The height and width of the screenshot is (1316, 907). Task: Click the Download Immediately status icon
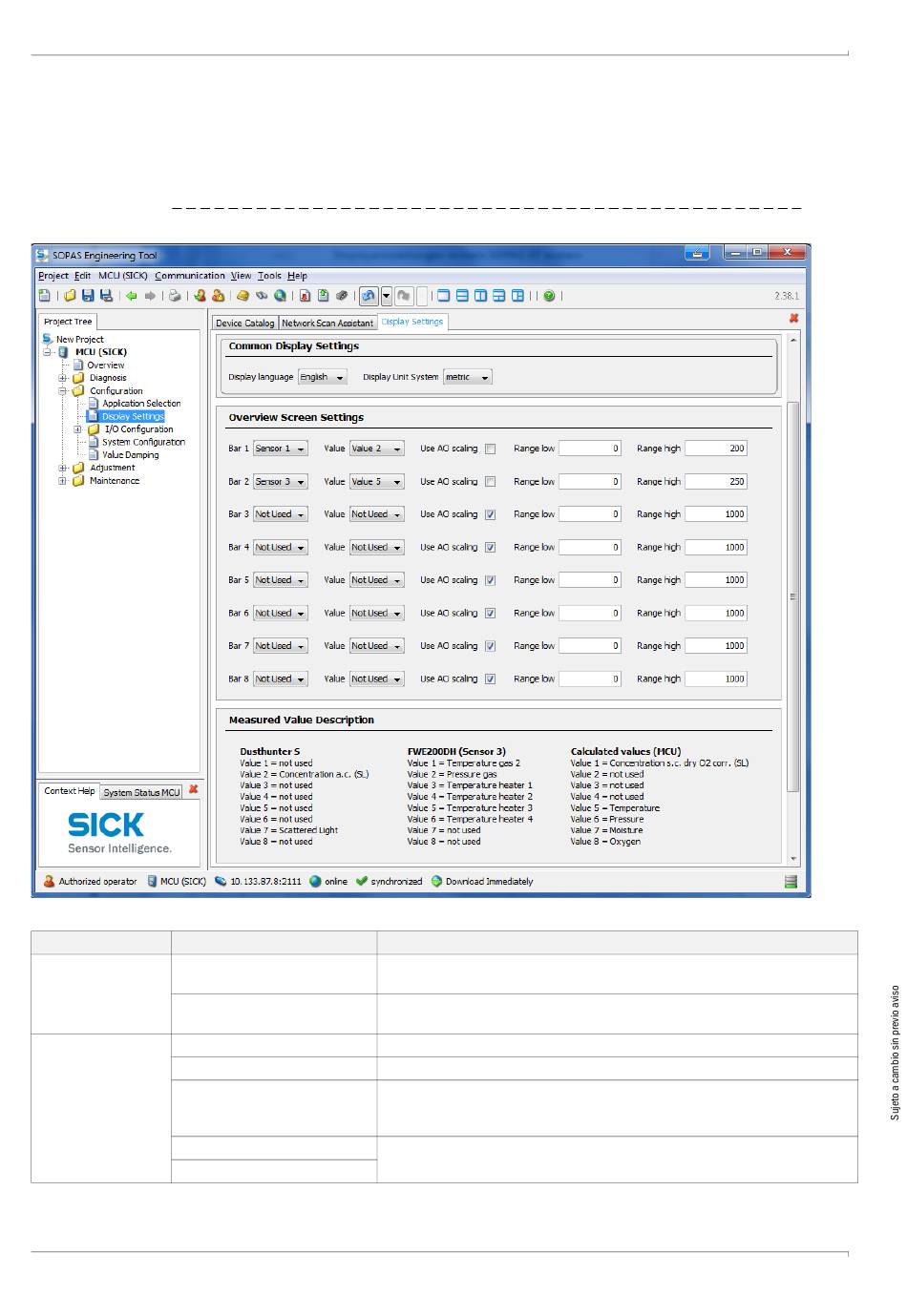point(436,881)
